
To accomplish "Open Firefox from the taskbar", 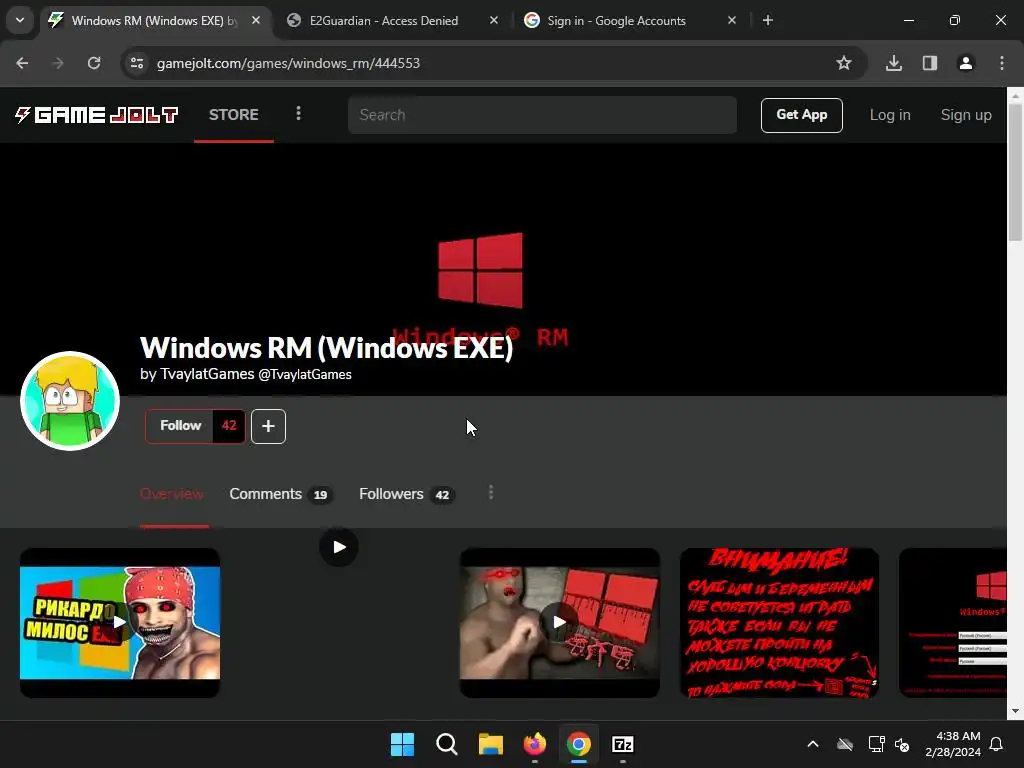I will (535, 744).
